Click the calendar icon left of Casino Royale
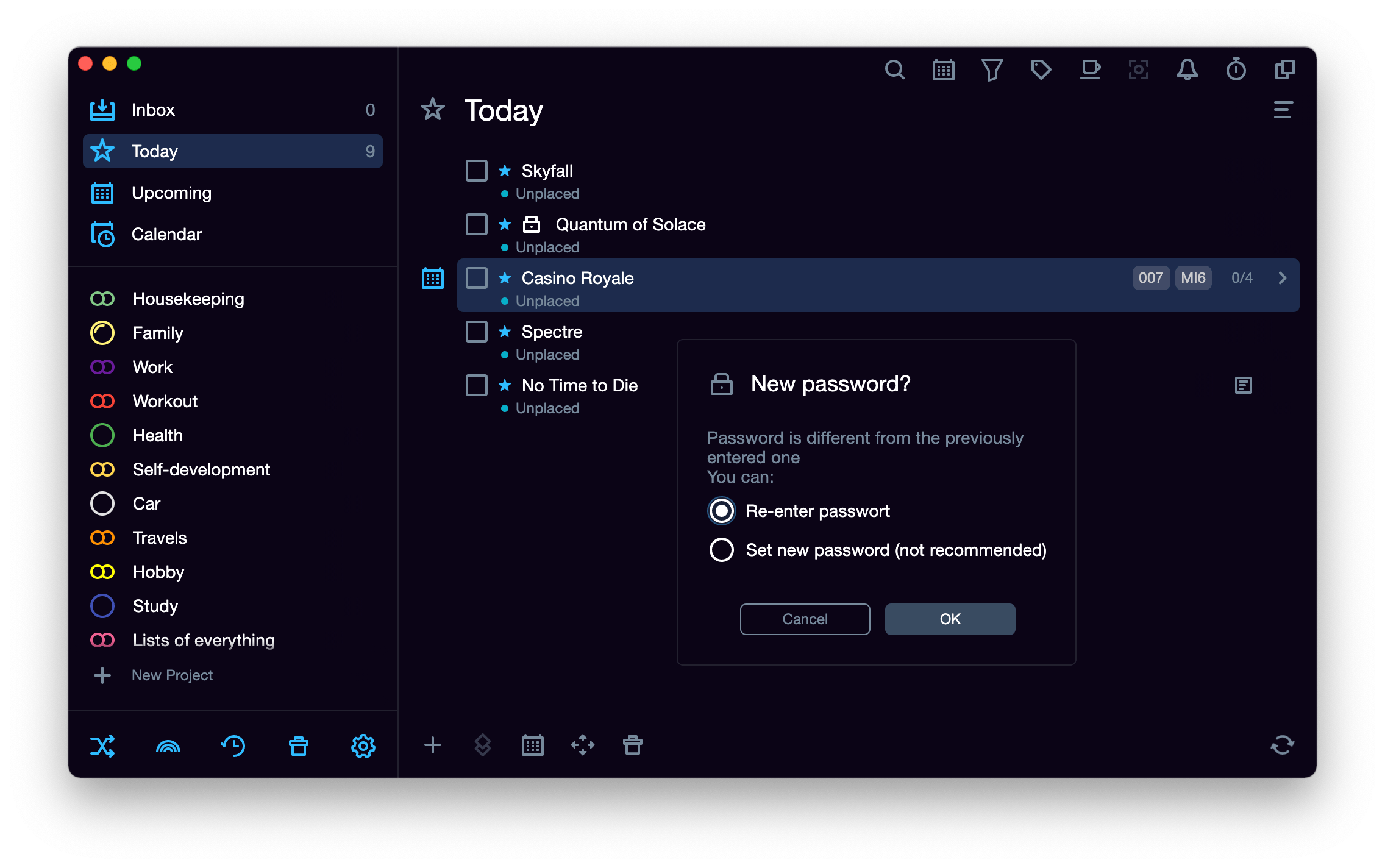 coord(433,279)
